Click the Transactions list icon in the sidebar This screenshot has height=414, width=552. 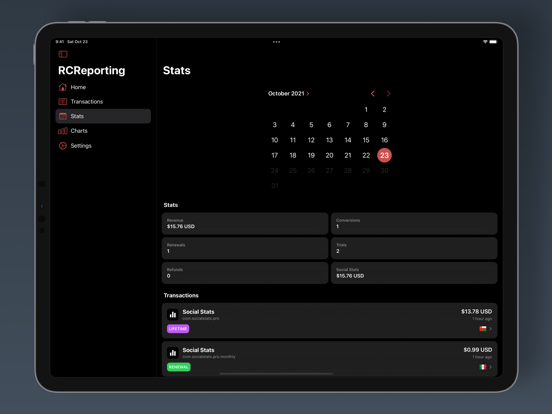(x=63, y=102)
